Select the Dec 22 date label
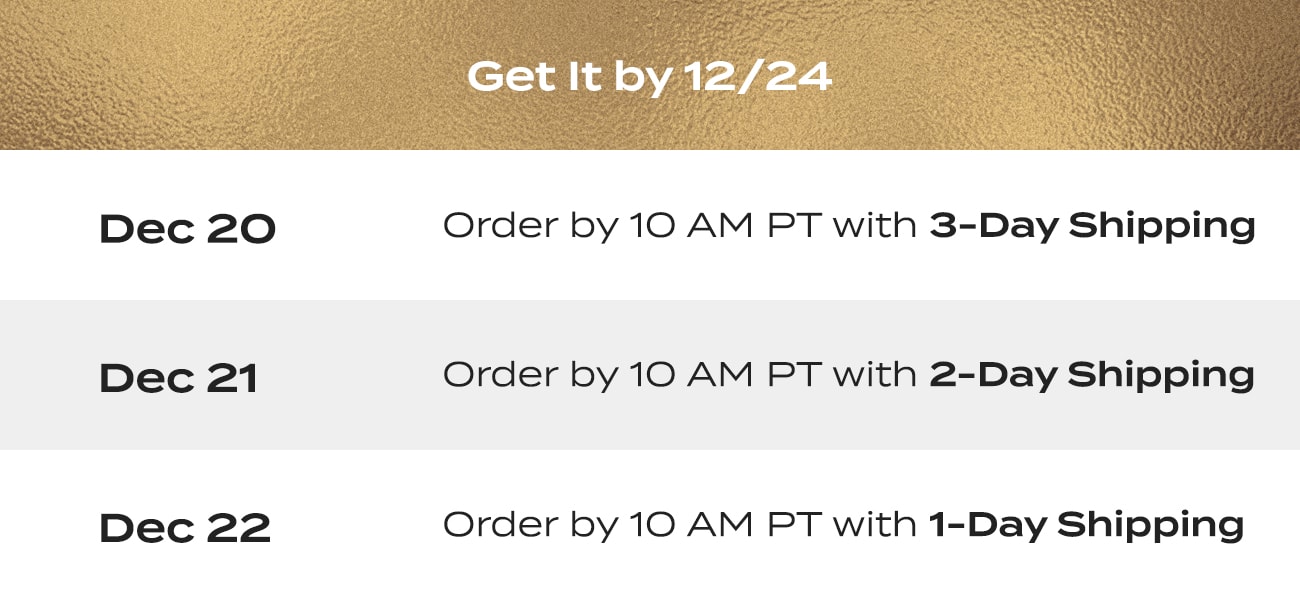This screenshot has height=600, width=1300. tap(185, 527)
